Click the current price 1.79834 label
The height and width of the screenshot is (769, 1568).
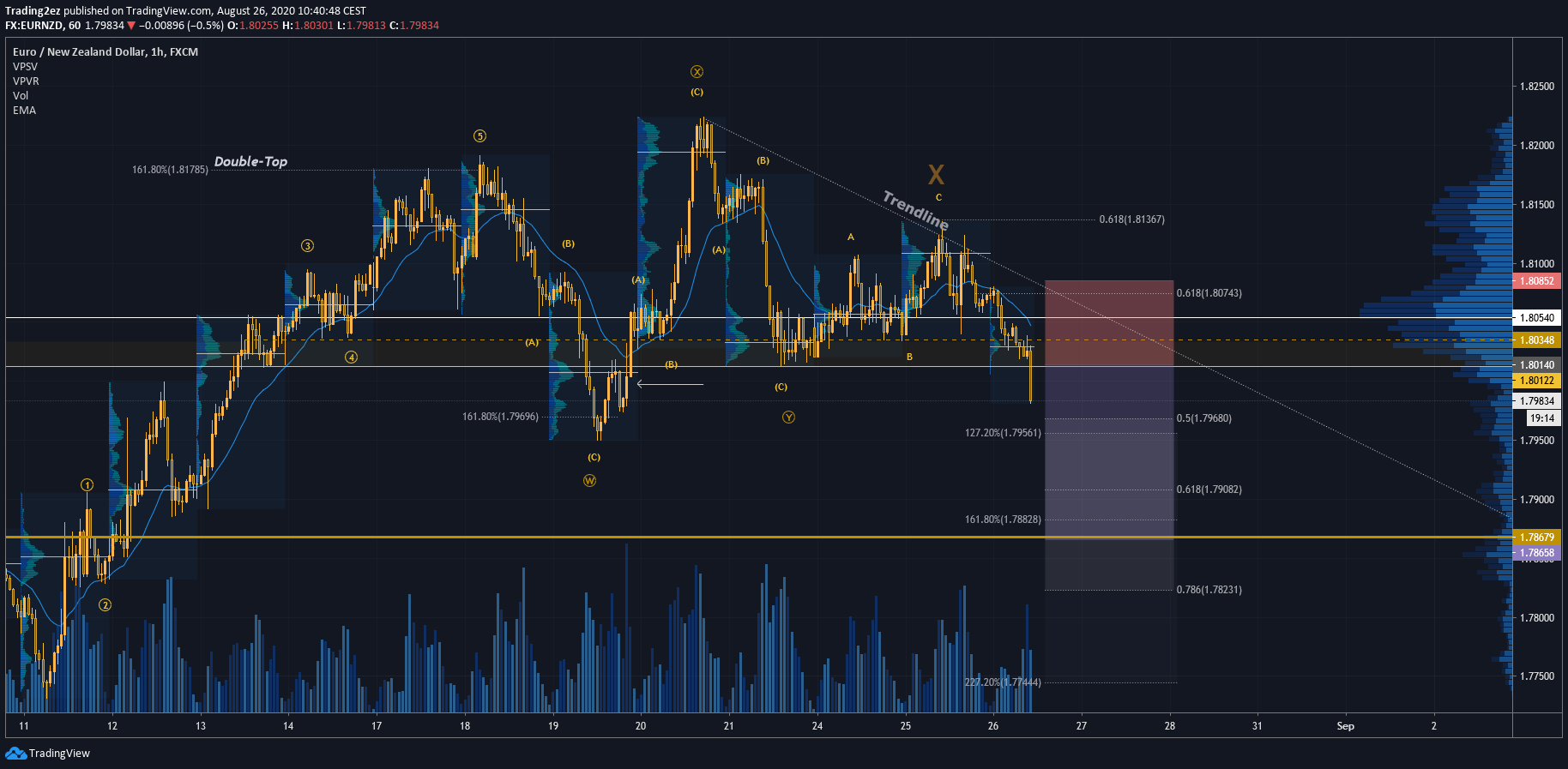pos(1537,401)
